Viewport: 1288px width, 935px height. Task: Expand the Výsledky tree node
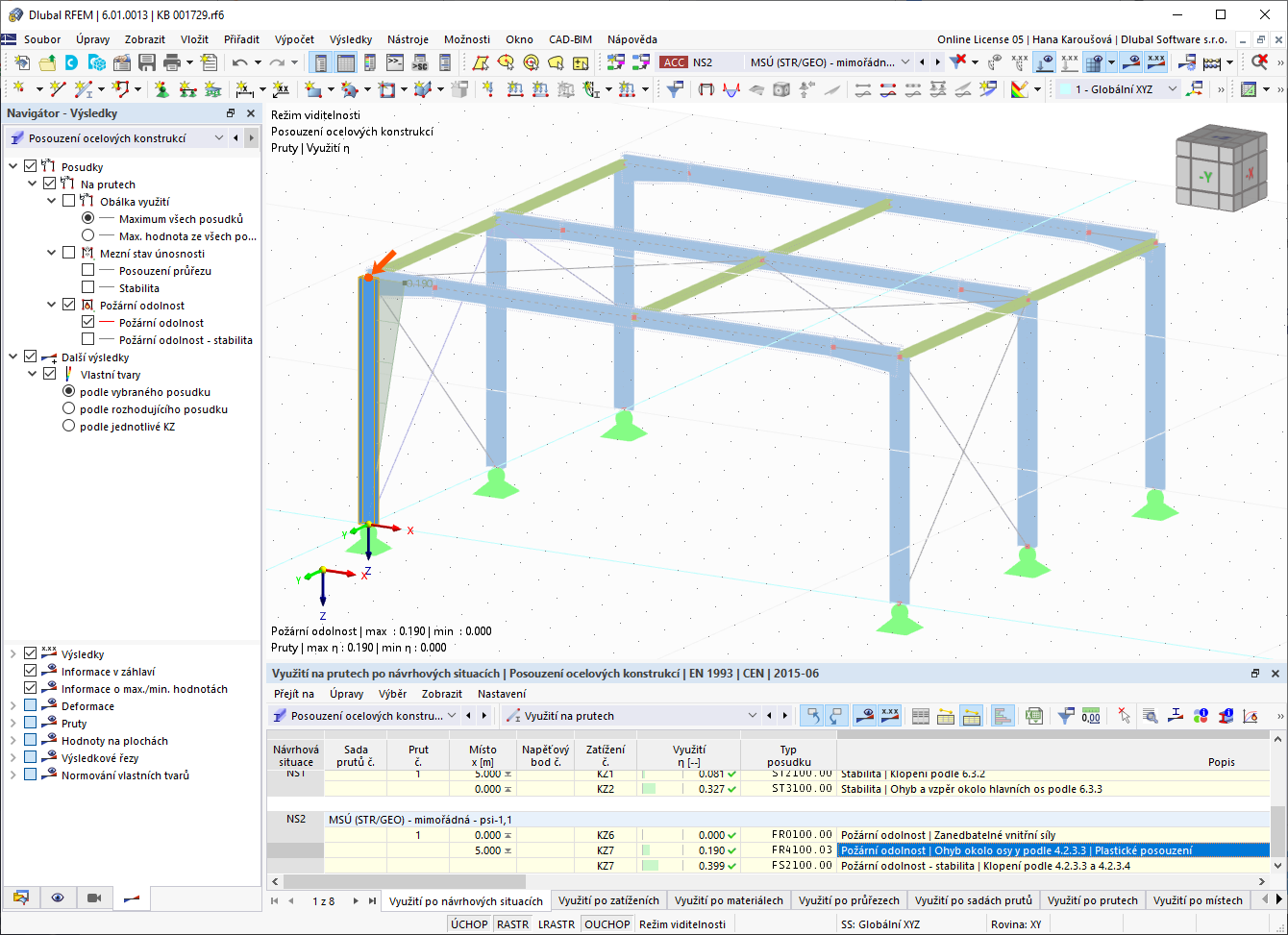point(13,654)
